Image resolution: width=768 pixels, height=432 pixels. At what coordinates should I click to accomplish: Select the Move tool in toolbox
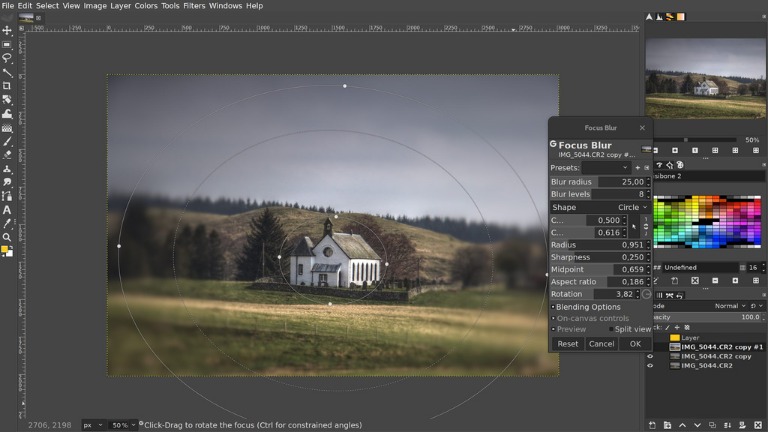coord(7,31)
